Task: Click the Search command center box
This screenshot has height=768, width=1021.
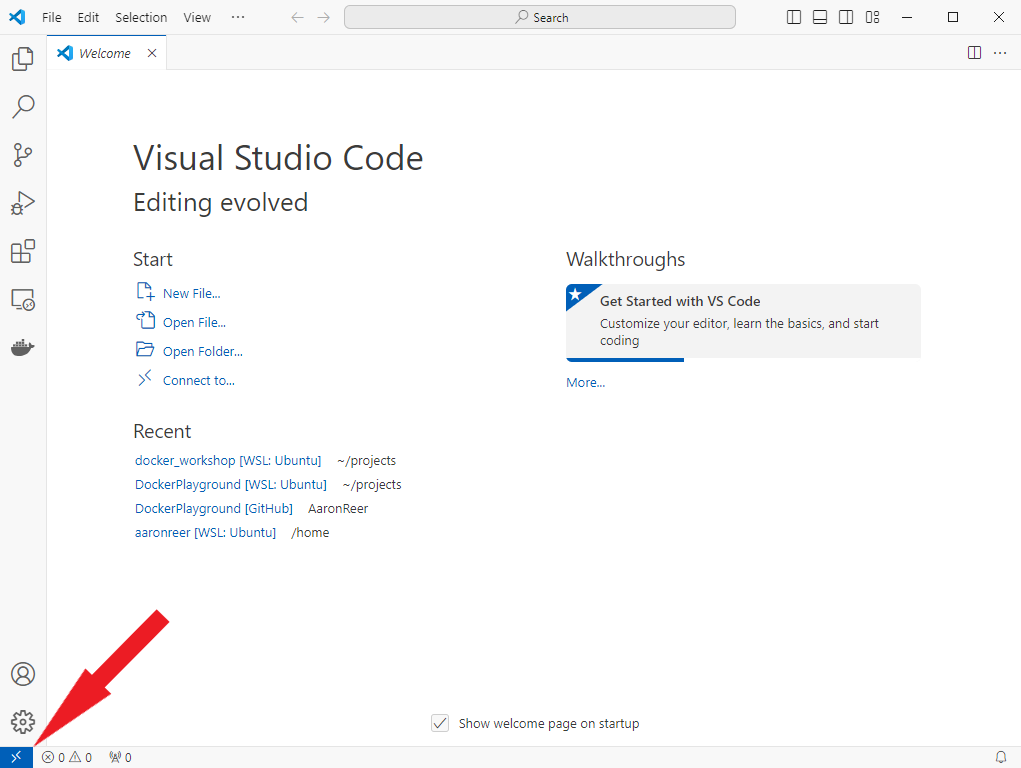Action: point(540,17)
